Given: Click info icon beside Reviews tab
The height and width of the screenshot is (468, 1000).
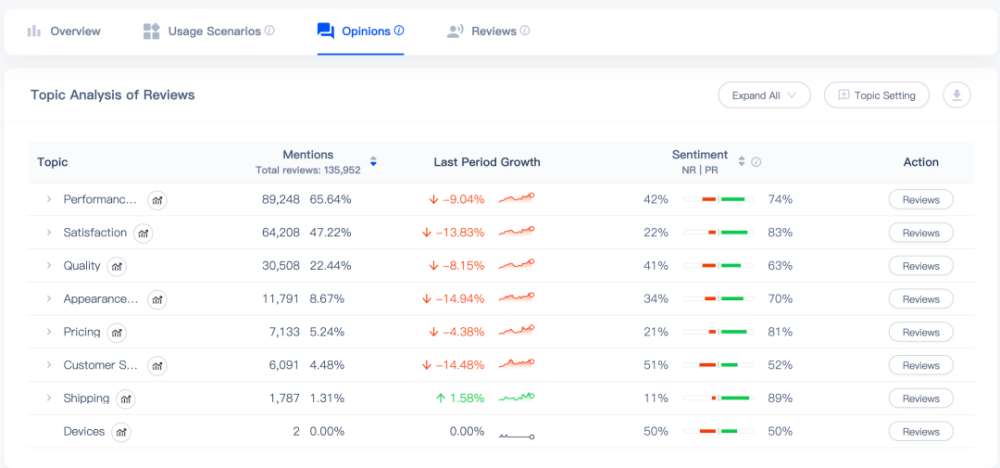Looking at the screenshot, I should click(525, 30).
